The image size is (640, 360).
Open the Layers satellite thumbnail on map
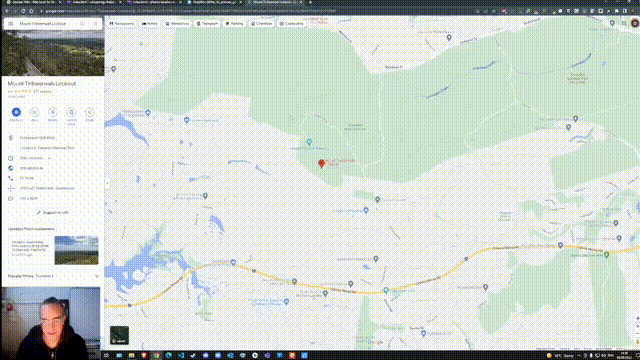[119, 335]
